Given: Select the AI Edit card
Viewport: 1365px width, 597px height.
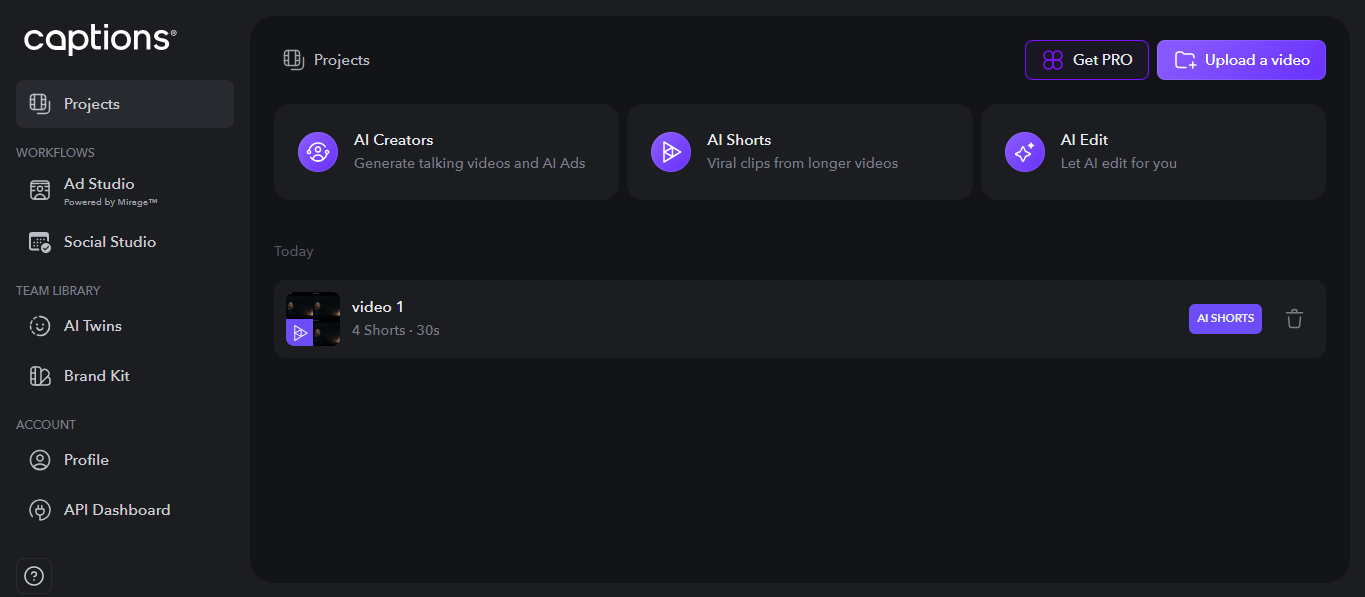Looking at the screenshot, I should (1153, 152).
